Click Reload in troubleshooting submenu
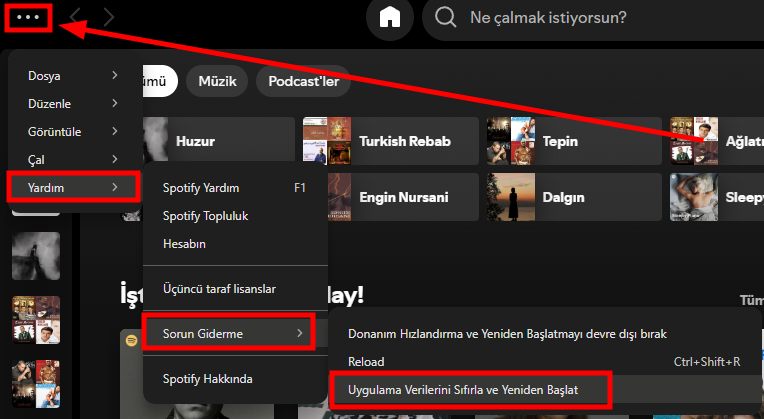Image resolution: width=764 pixels, height=419 pixels. tap(545, 362)
